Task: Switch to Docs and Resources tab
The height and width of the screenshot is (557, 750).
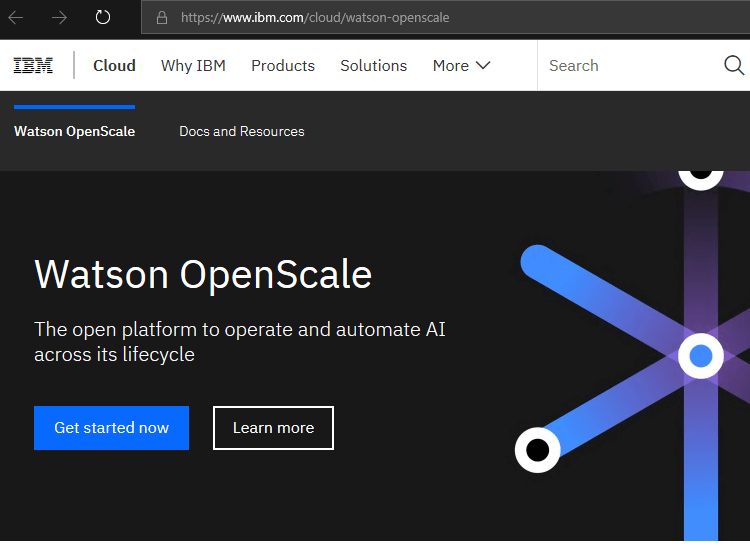Action: (242, 131)
